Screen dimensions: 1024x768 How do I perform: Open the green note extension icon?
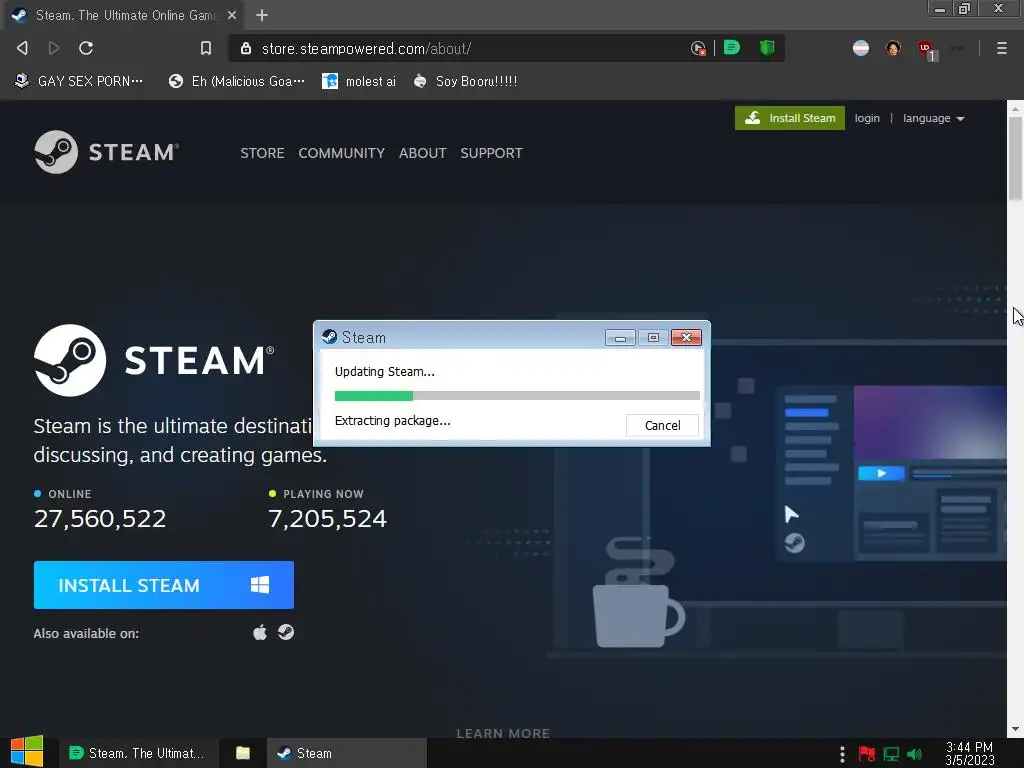[x=732, y=48]
